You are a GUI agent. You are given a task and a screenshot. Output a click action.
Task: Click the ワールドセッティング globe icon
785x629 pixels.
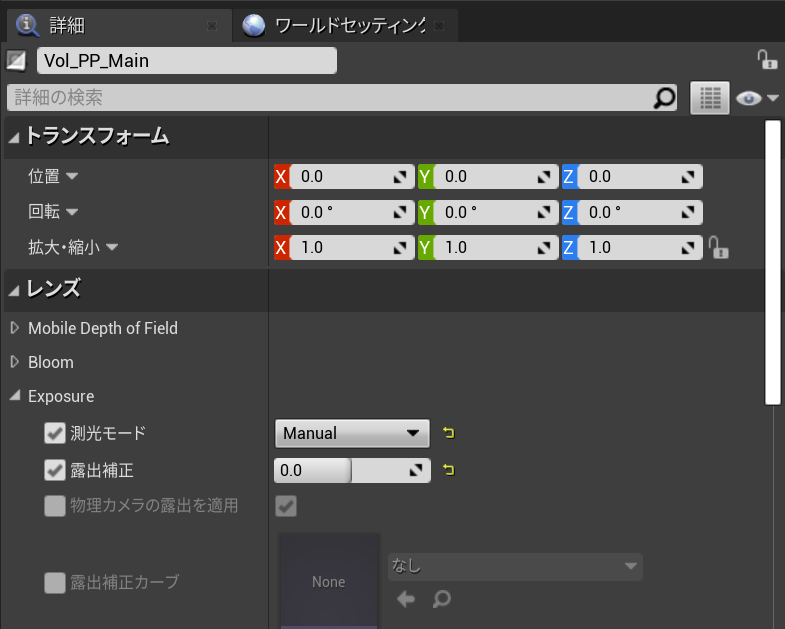click(254, 26)
